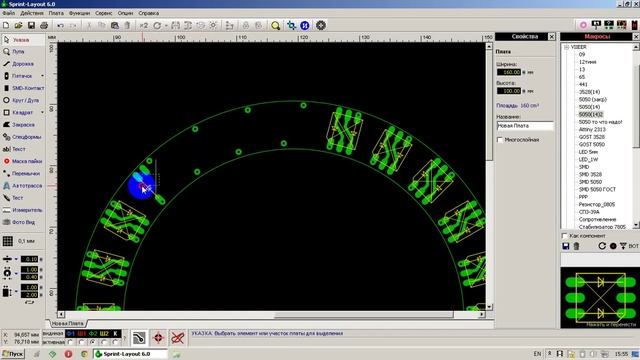
Task: Open the Пятачок tool dropdown arrow
Action: 42,76
